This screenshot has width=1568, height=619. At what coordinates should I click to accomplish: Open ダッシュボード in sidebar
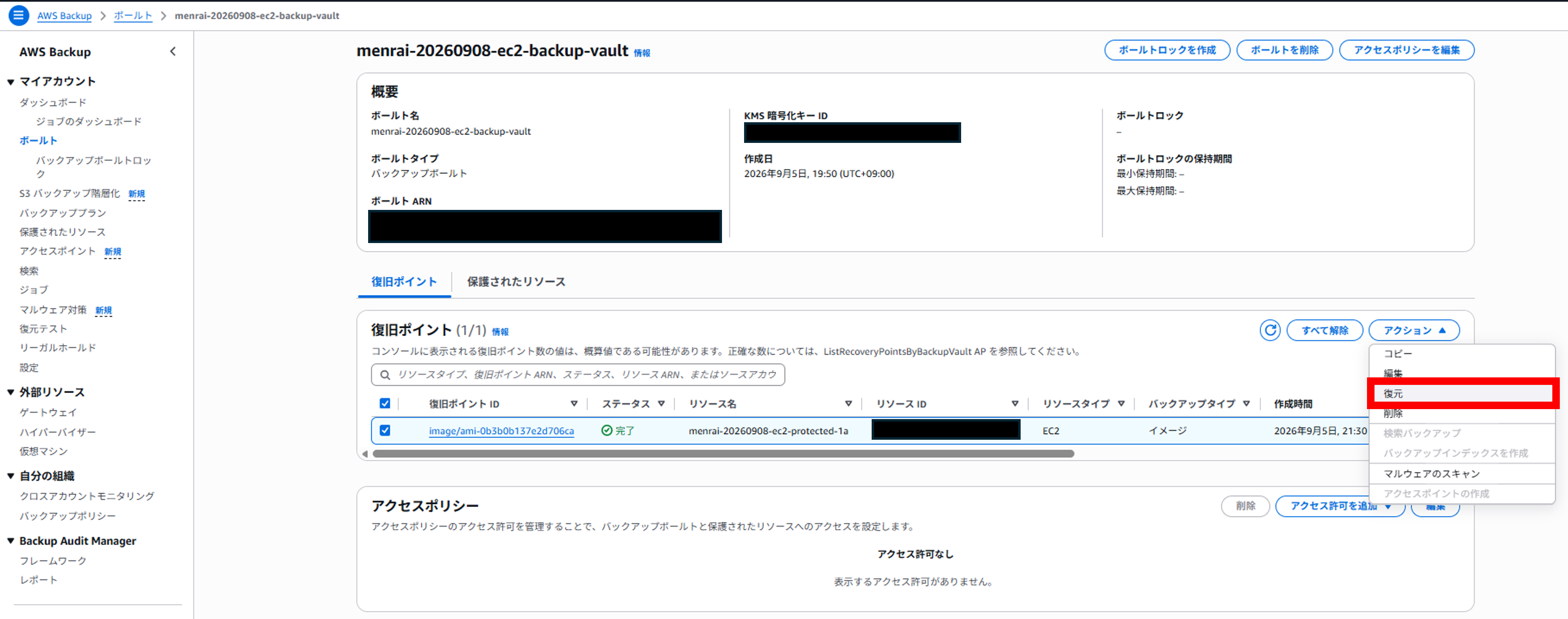pos(53,102)
